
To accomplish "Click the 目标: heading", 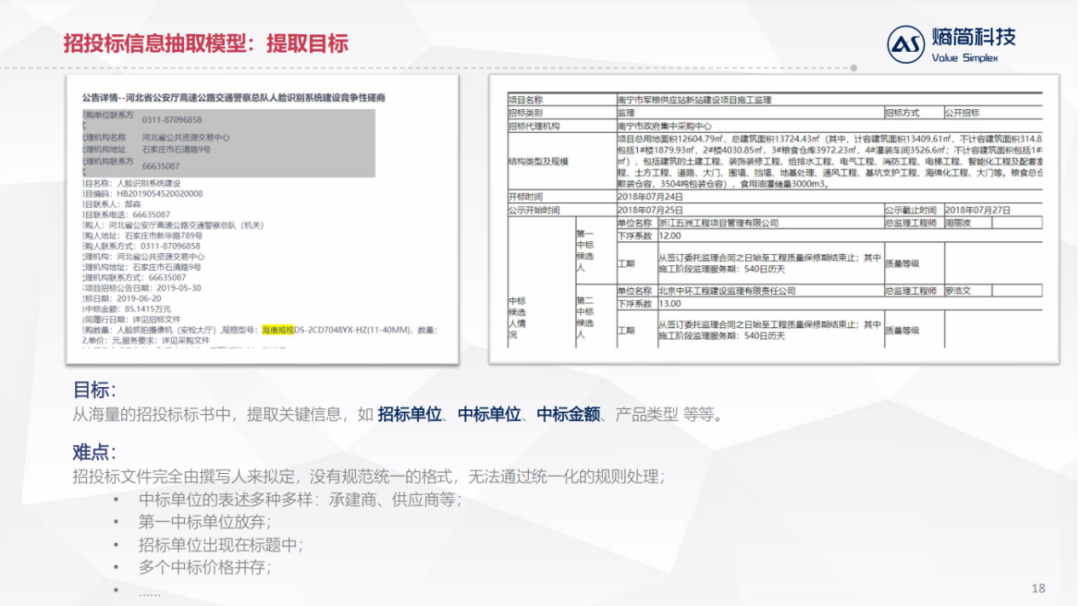I will click(x=94, y=390).
